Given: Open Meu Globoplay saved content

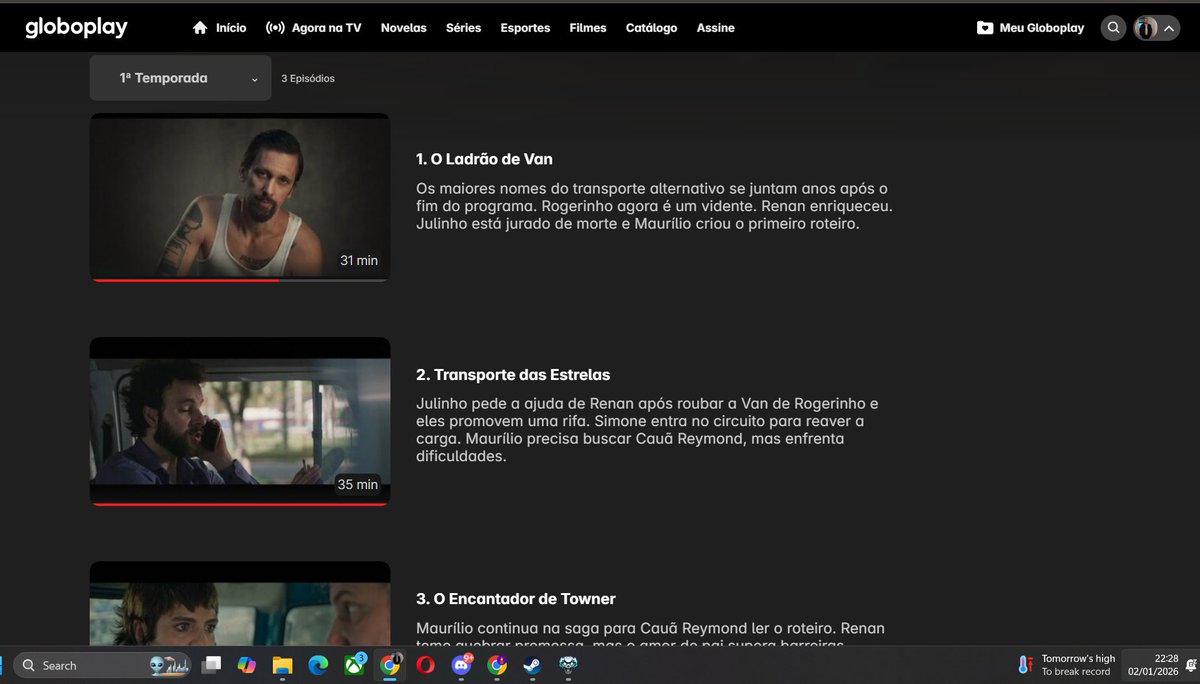Looking at the screenshot, I should [1031, 28].
